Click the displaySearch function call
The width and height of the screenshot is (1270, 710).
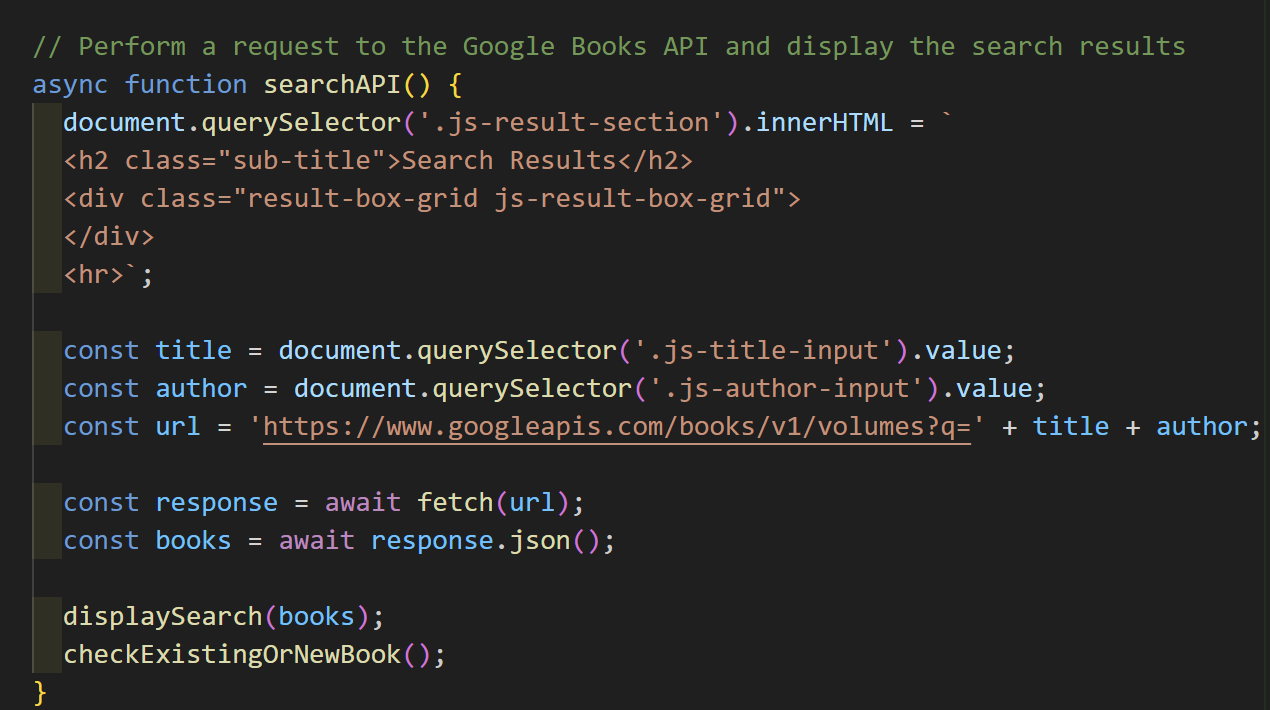tap(162, 617)
